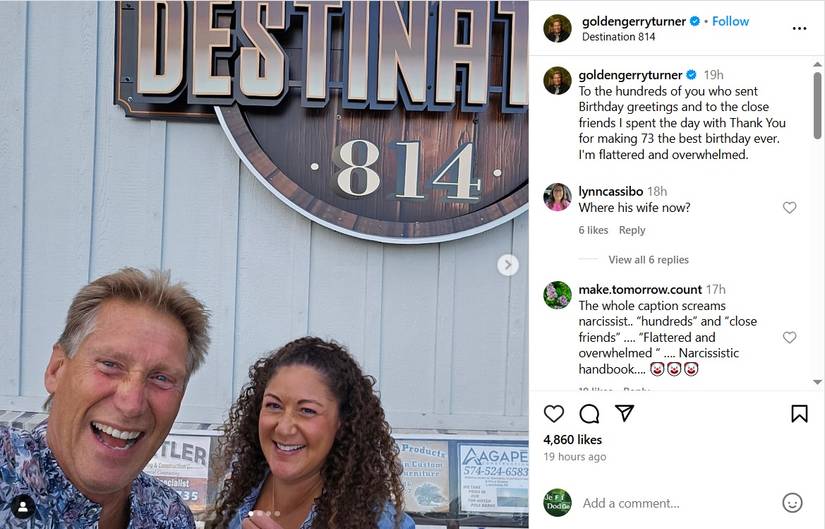Open emoji picker in comment box

pos(792,503)
